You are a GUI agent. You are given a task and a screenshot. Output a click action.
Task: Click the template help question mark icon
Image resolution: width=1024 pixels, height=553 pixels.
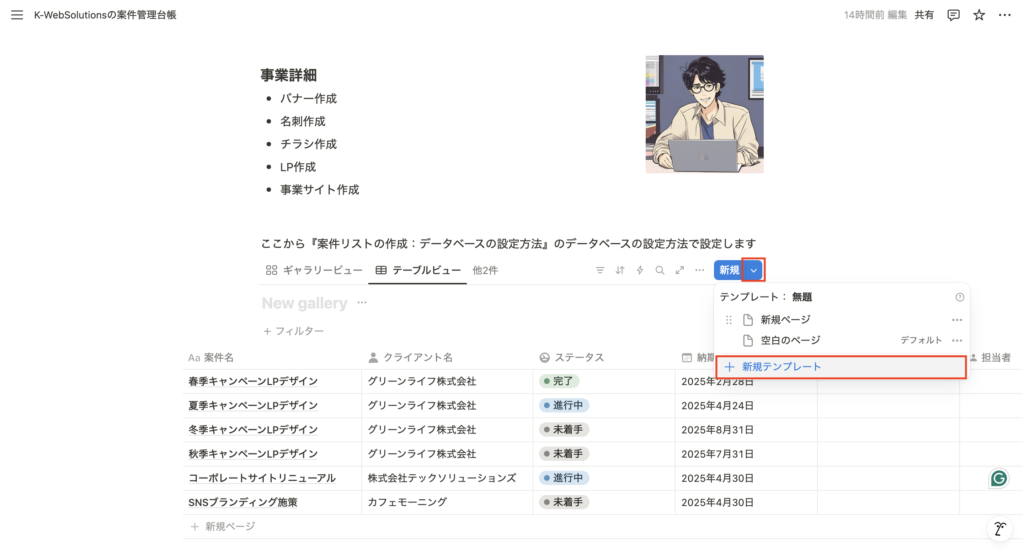[x=959, y=297]
